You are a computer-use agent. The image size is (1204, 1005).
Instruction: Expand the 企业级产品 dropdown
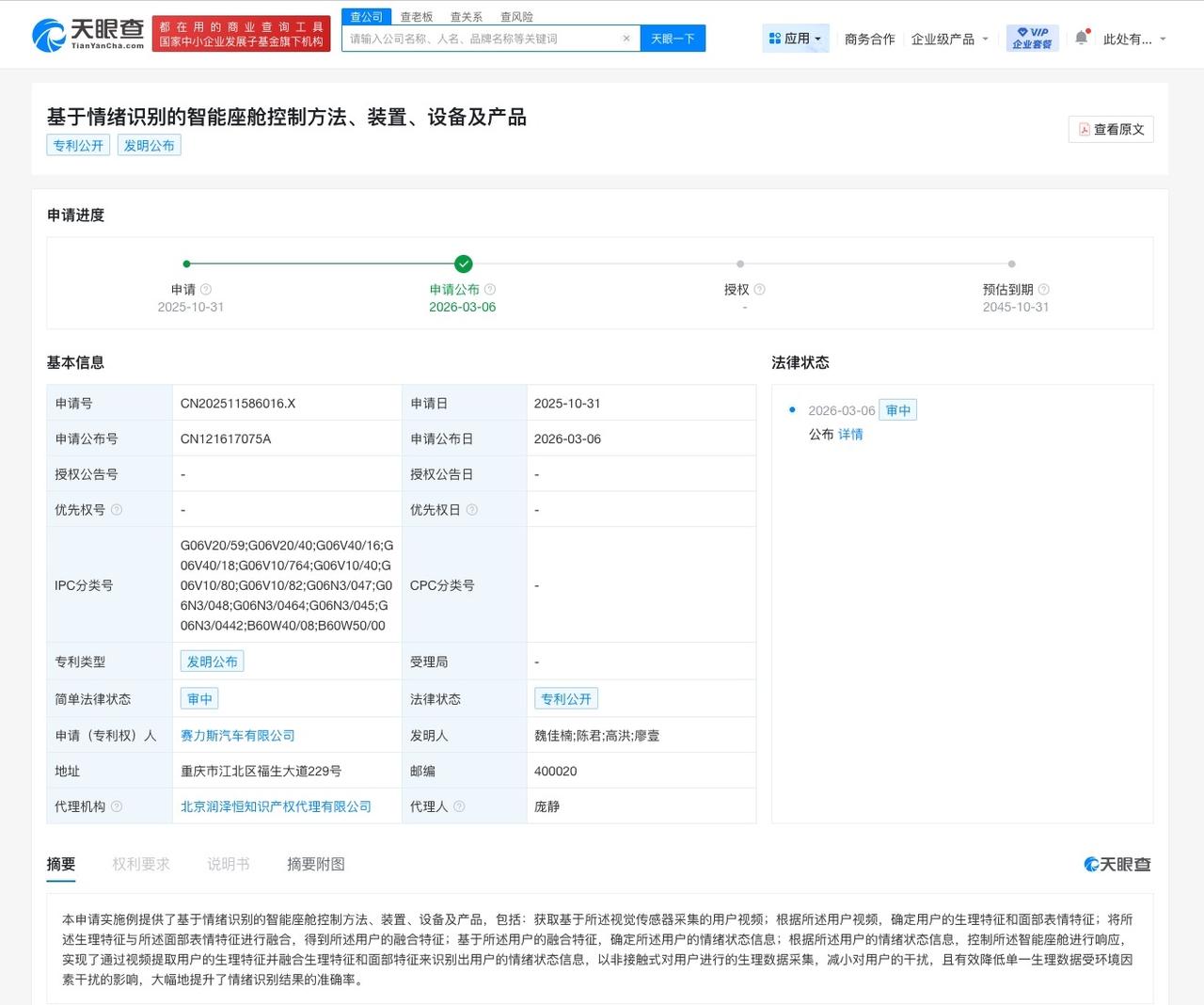tap(951, 39)
